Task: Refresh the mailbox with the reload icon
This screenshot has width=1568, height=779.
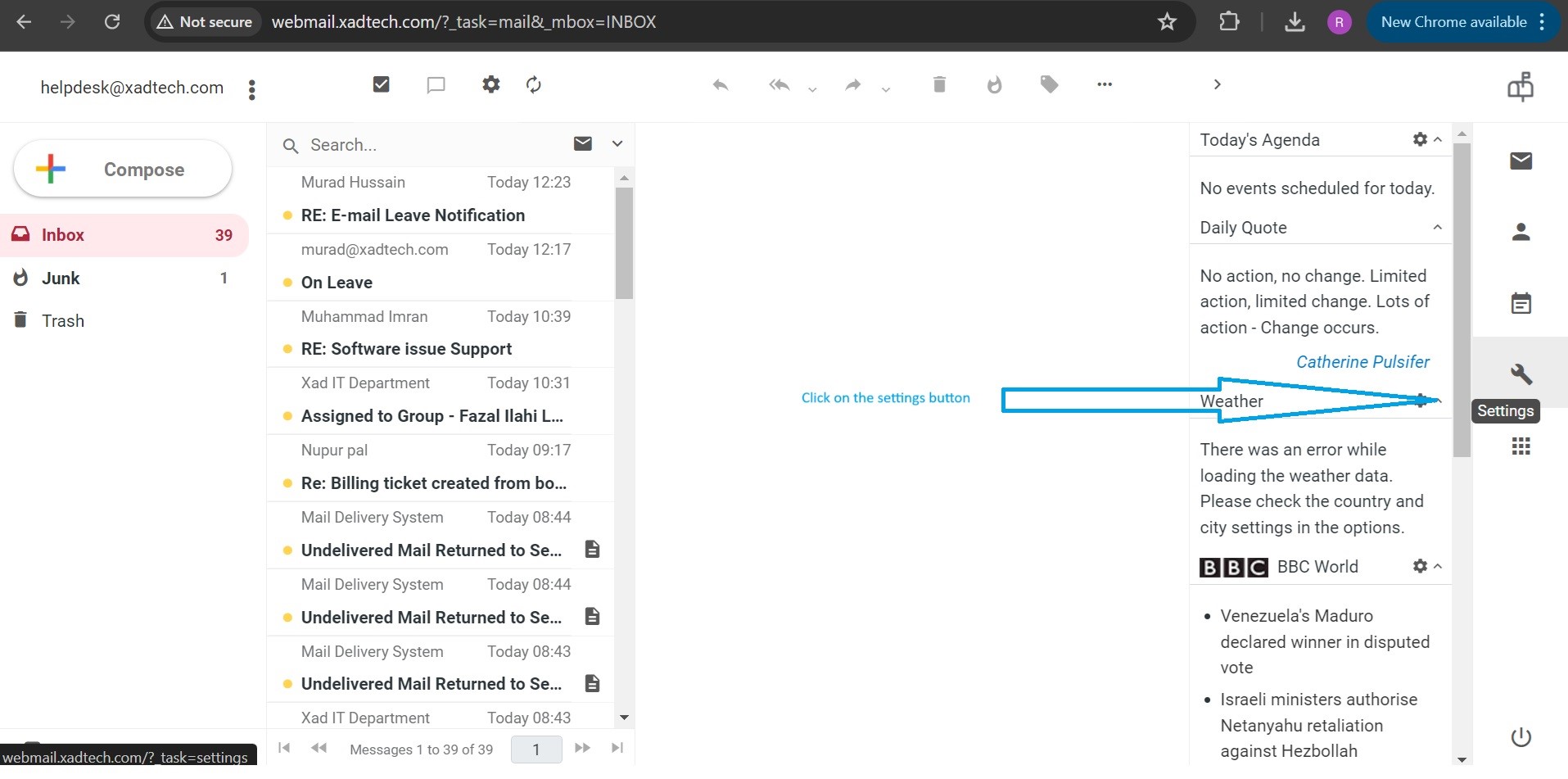Action: click(534, 84)
